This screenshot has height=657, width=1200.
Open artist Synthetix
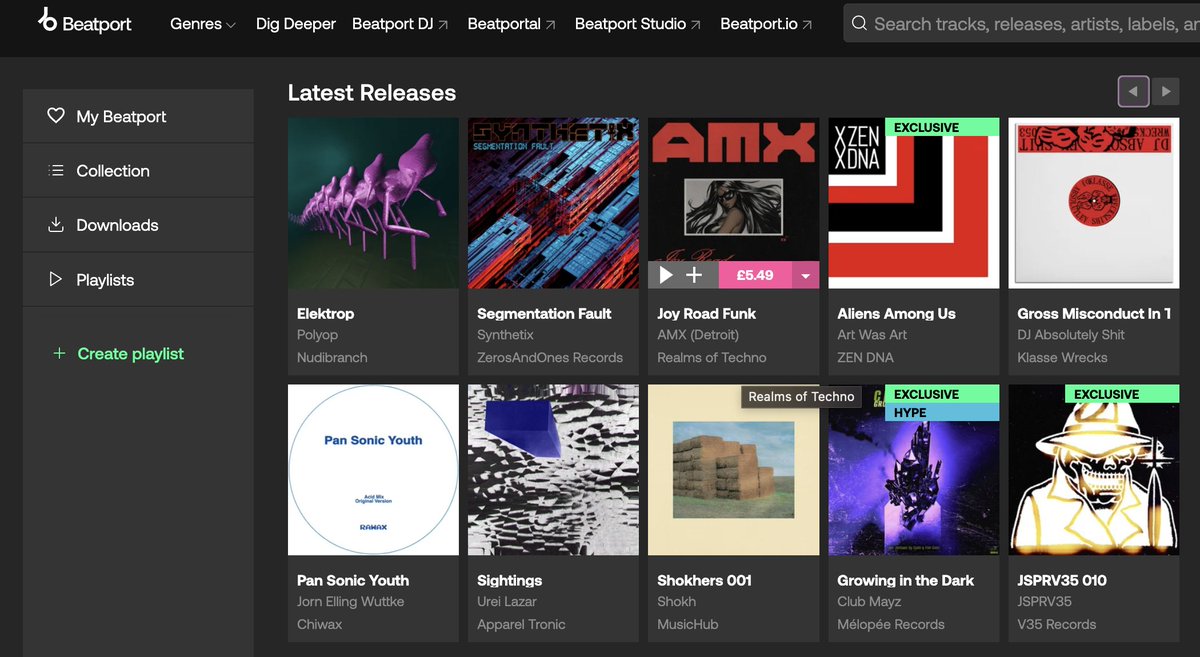pyautogui.click(x=505, y=335)
